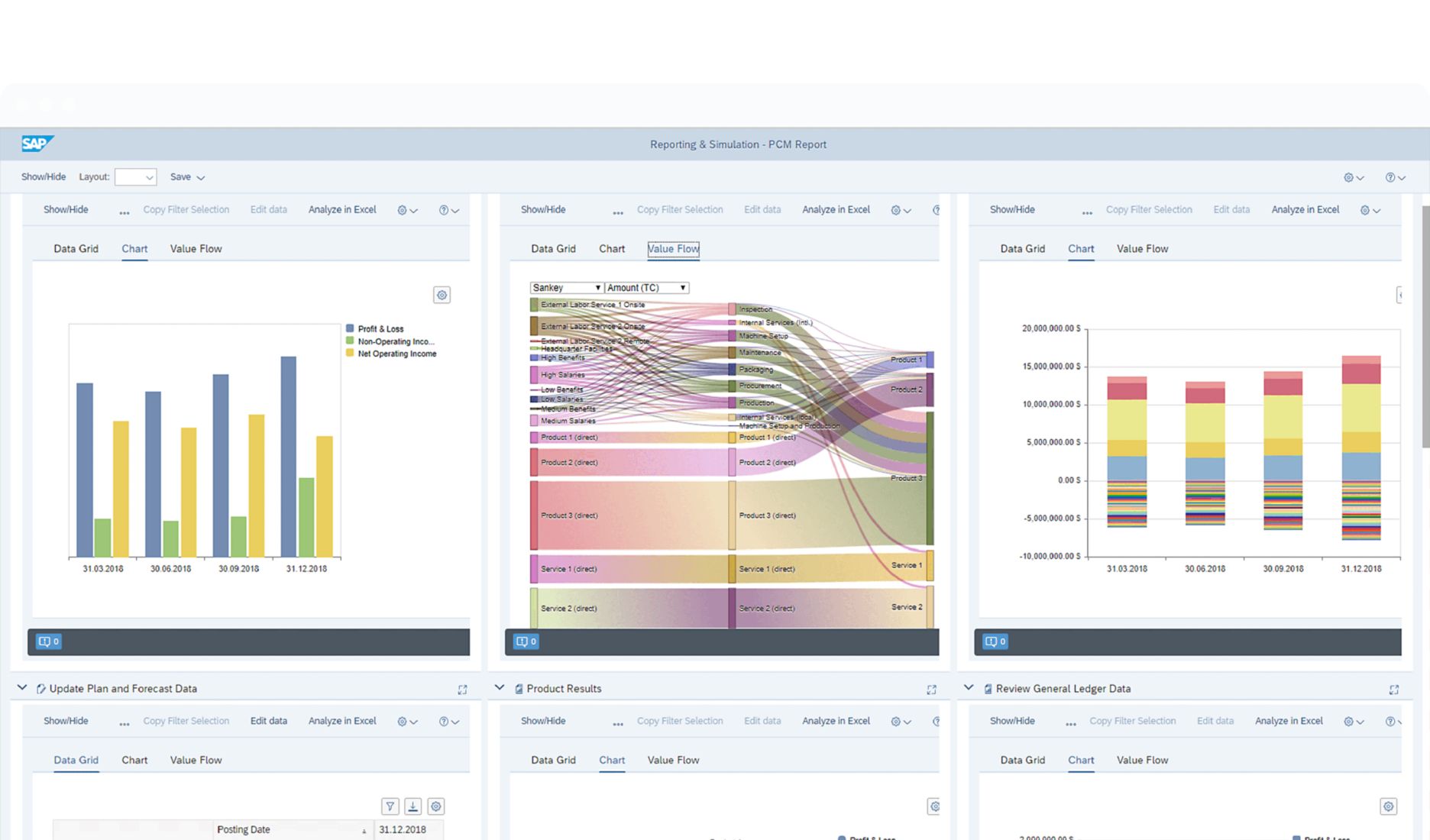Toggle the Profit & Loss legend entry
Viewport: 1430px width, 840px height.
380,328
